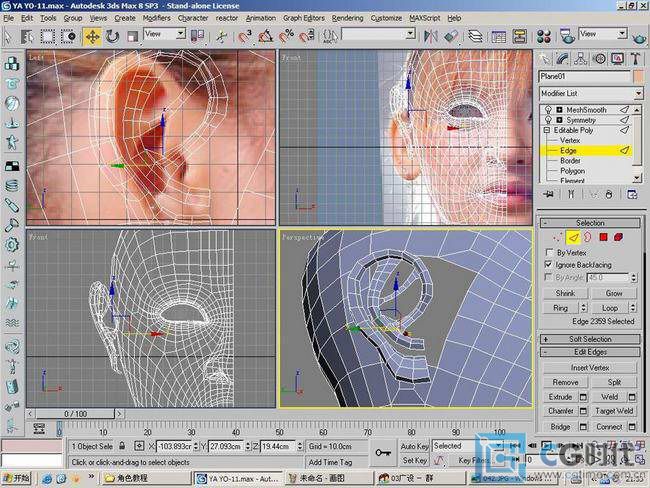Click the Insert Vertex button
The width and height of the screenshot is (650, 488).
[590, 367]
